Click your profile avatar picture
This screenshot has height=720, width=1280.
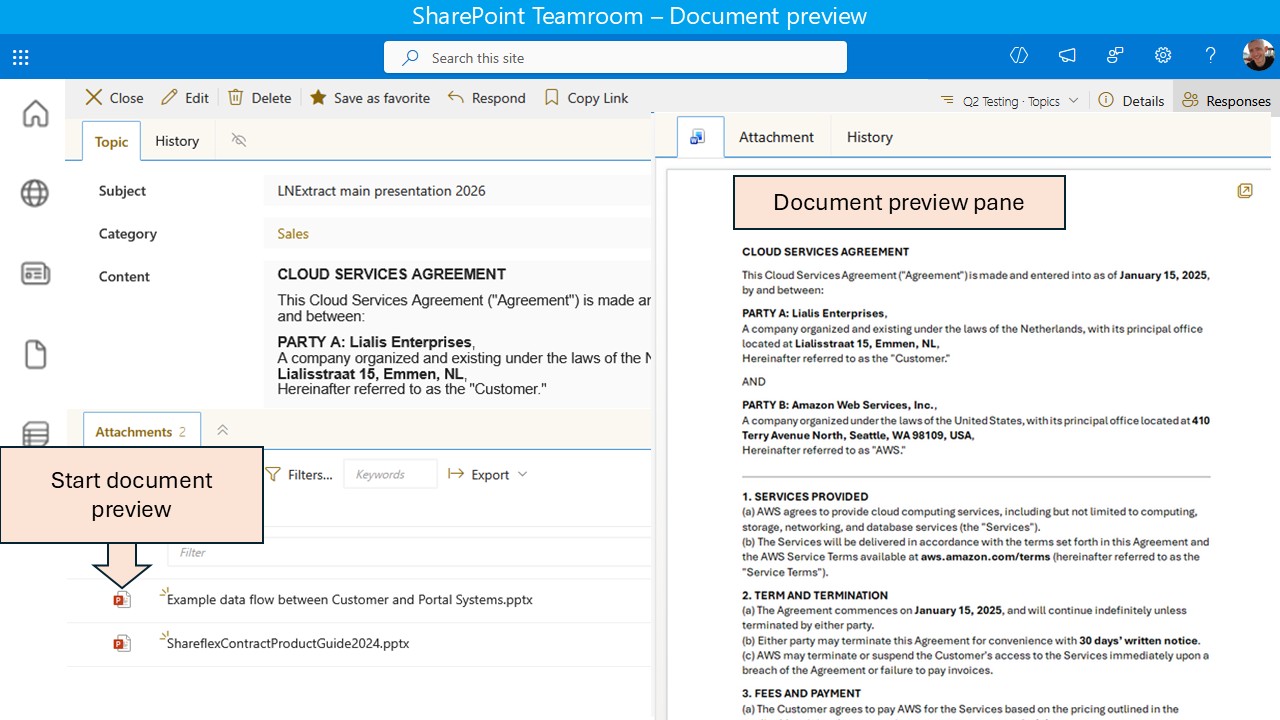1258,55
